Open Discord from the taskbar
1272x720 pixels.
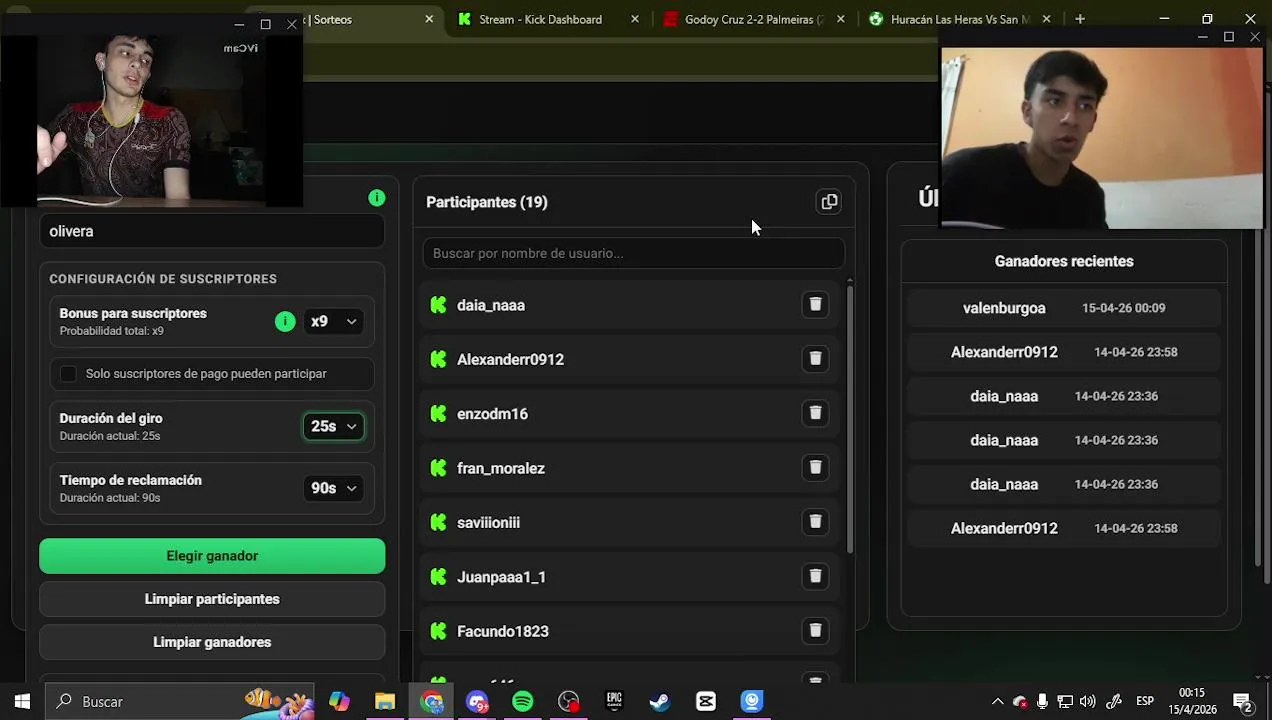pyautogui.click(x=477, y=701)
